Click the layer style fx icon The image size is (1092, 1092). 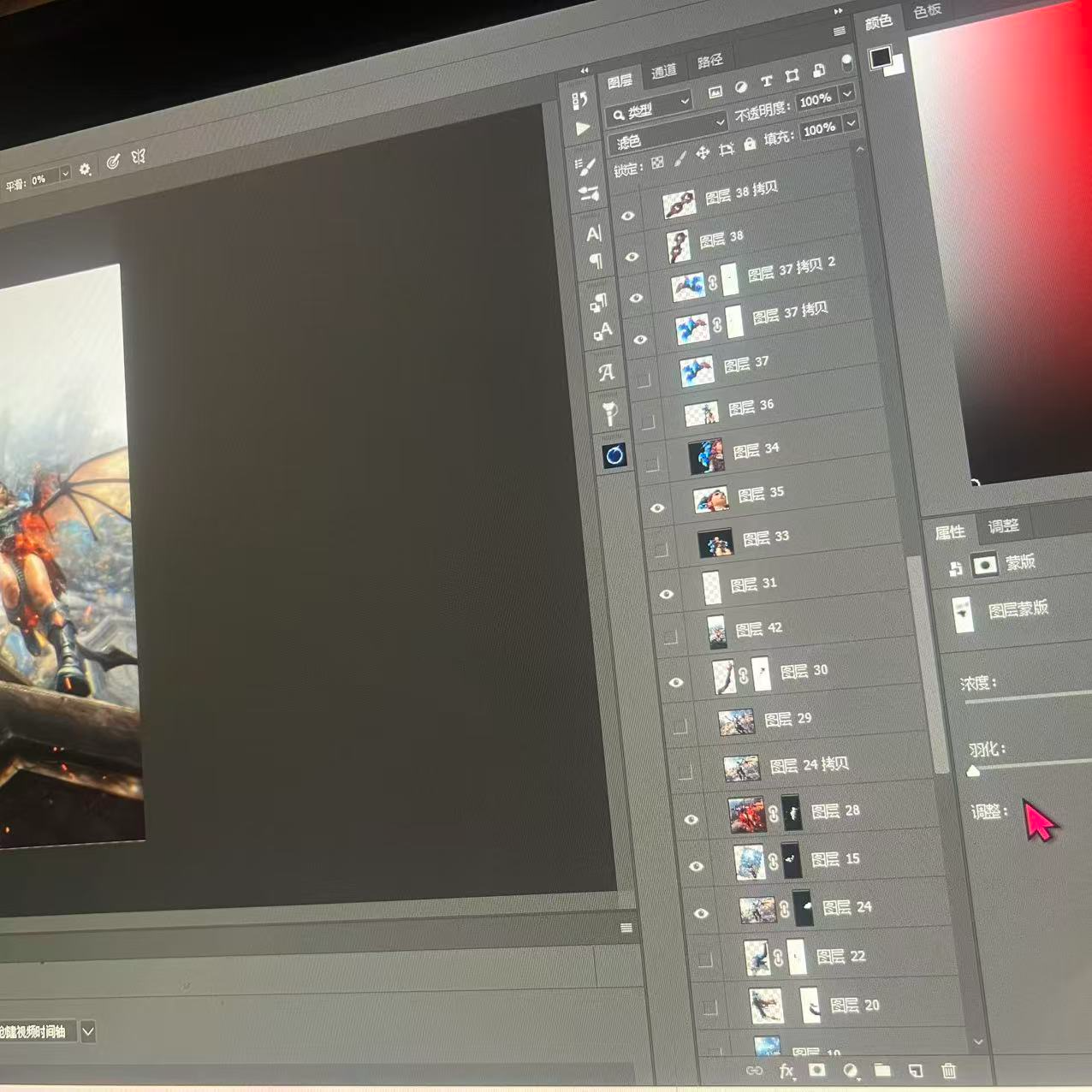786,1071
